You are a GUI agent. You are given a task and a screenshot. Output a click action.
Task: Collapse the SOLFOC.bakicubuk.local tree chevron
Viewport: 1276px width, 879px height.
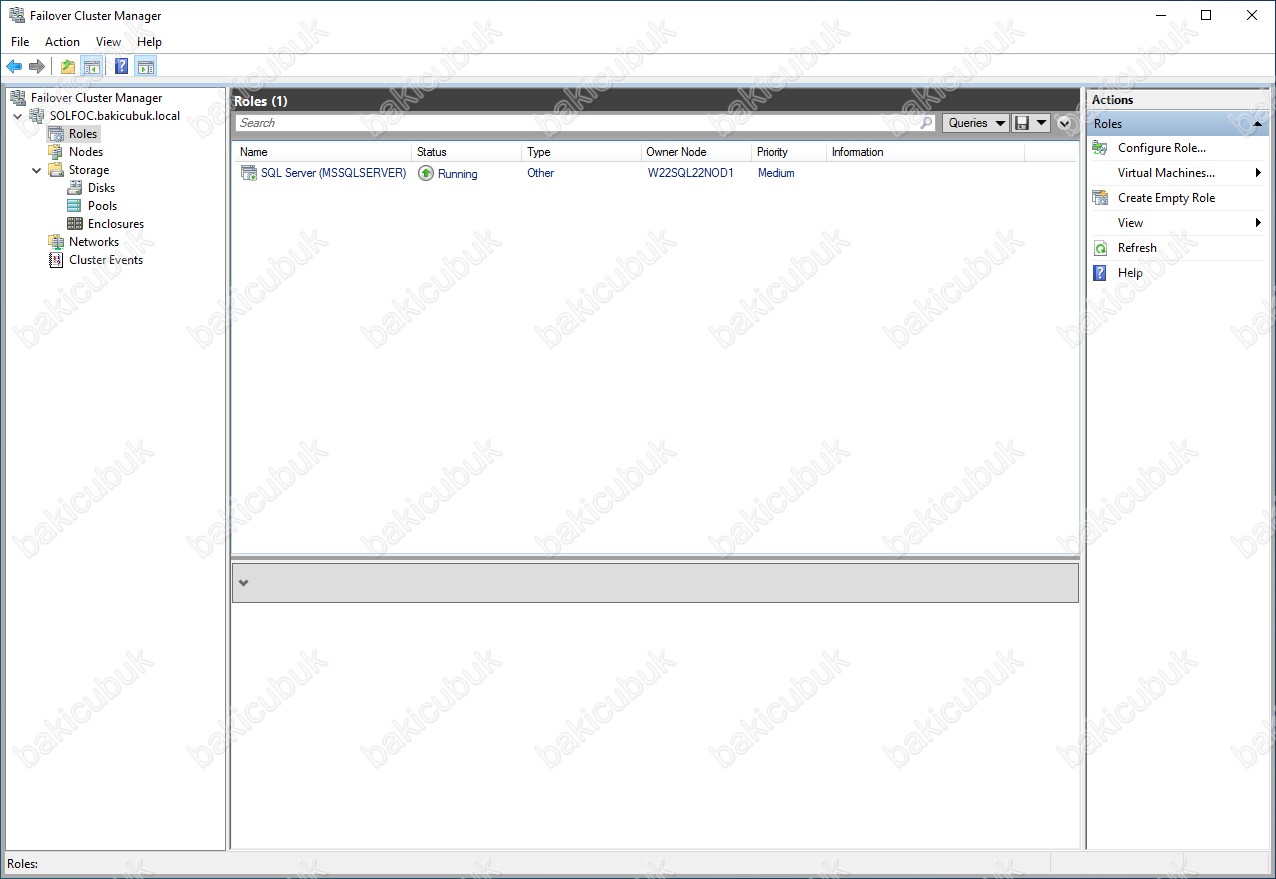pos(18,116)
